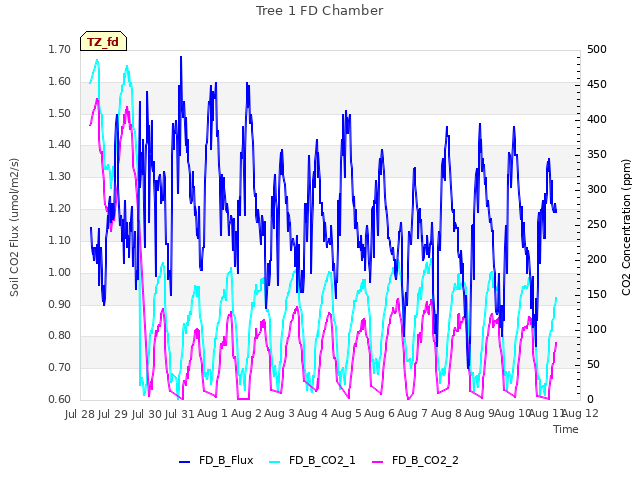Click the 0 right axis value
The height and width of the screenshot is (480, 640).
coord(590,400)
